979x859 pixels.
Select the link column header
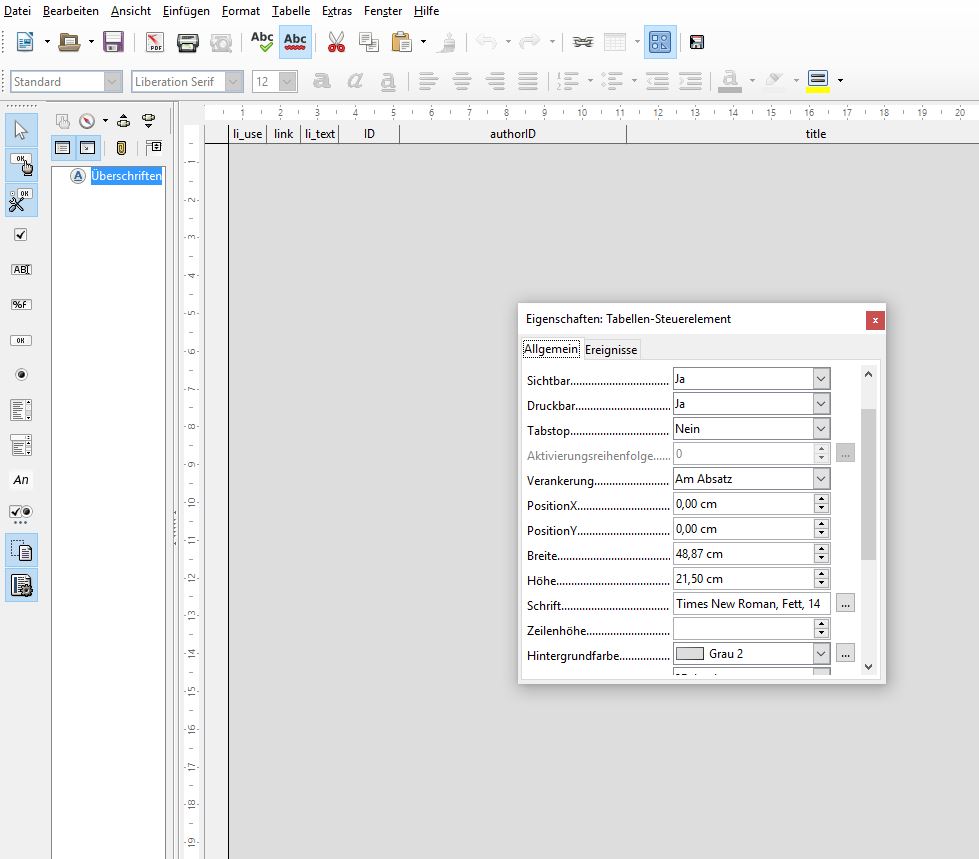tap(283, 134)
